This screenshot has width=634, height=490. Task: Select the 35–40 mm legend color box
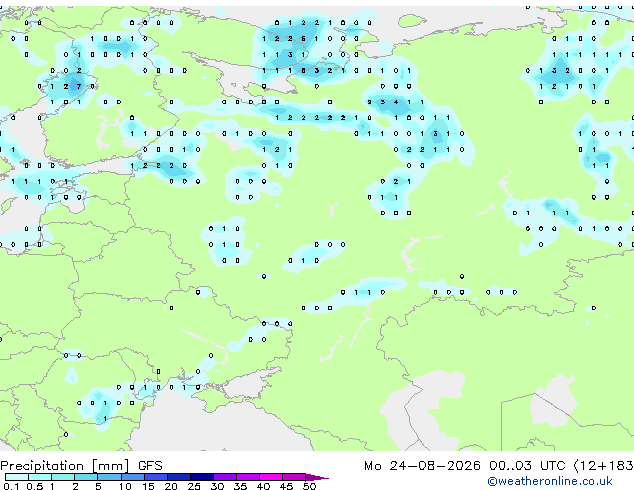[248, 477]
